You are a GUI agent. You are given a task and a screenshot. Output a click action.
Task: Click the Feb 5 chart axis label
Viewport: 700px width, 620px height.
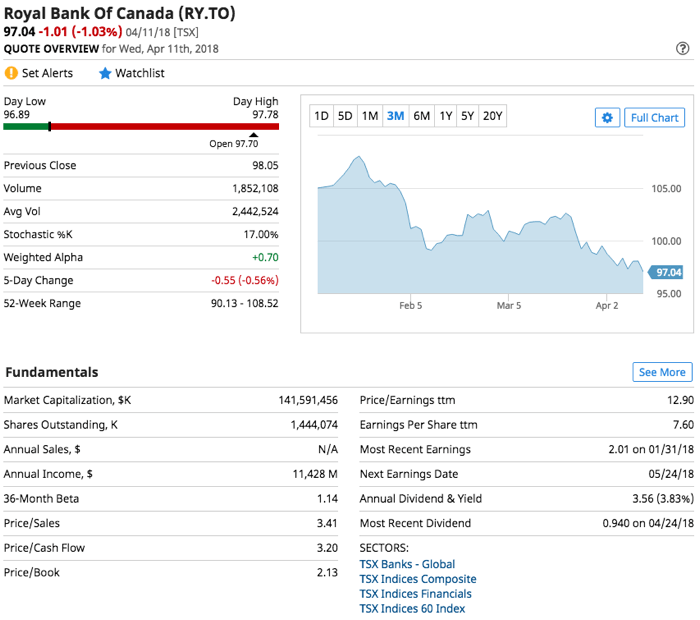(410, 306)
